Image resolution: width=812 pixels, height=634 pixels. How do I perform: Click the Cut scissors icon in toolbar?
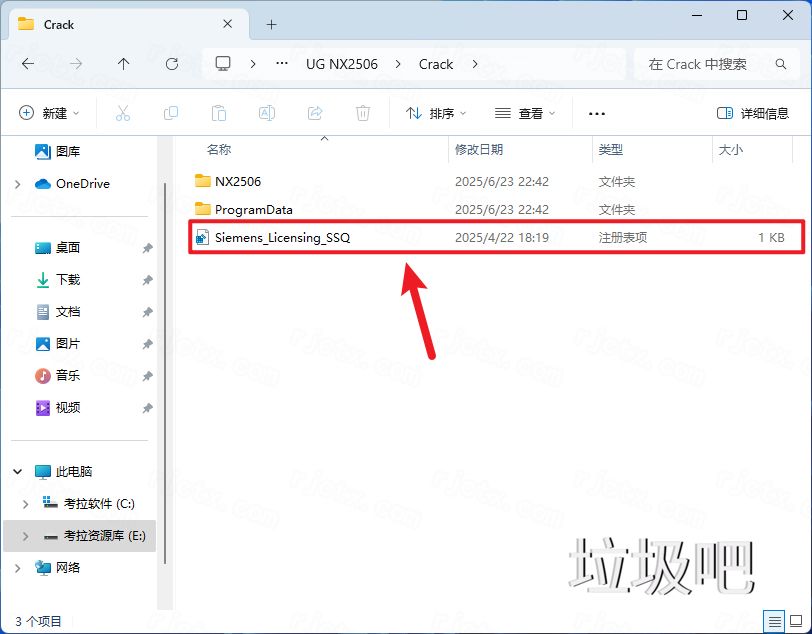coord(123,114)
